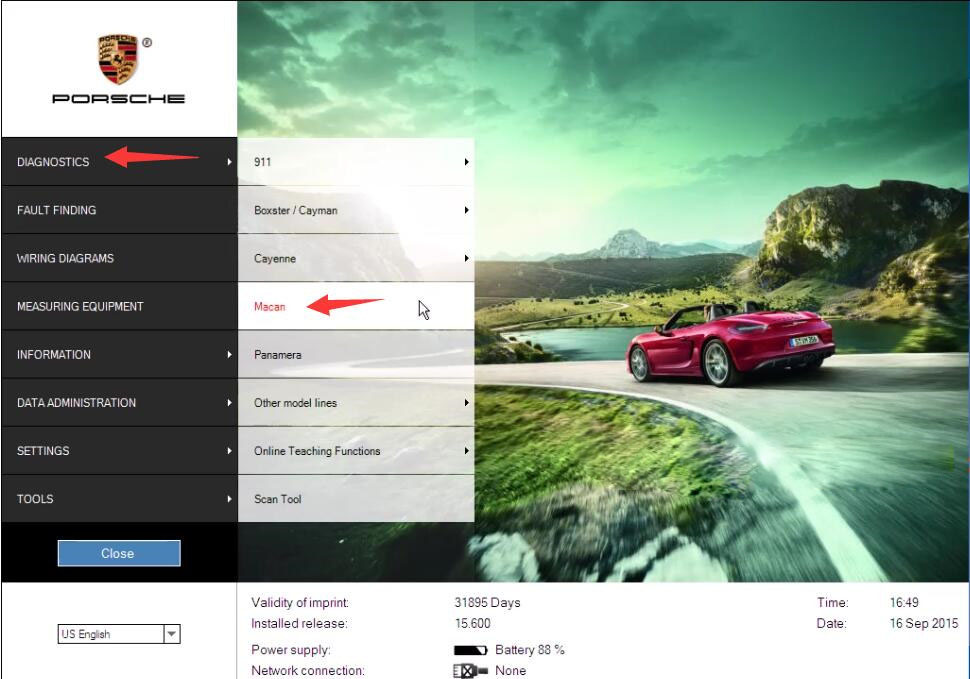Open the FAULT FINDING menu

pos(119,210)
